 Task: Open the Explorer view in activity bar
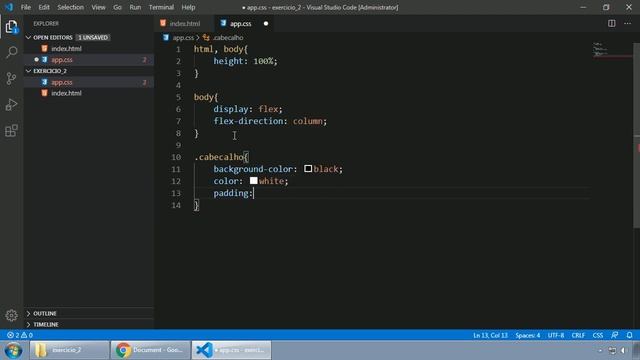tap(11, 27)
